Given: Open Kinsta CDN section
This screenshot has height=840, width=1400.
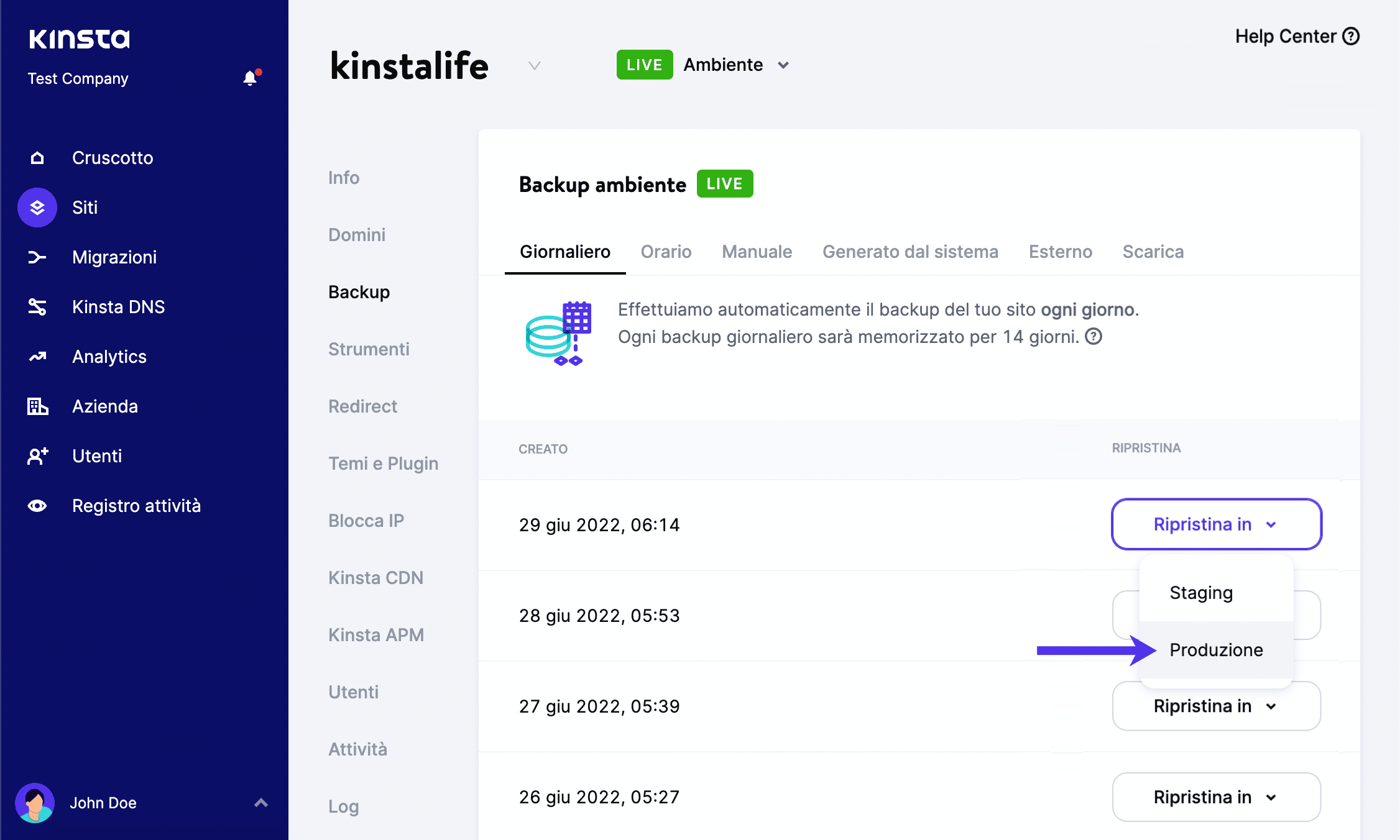Looking at the screenshot, I should (x=375, y=578).
